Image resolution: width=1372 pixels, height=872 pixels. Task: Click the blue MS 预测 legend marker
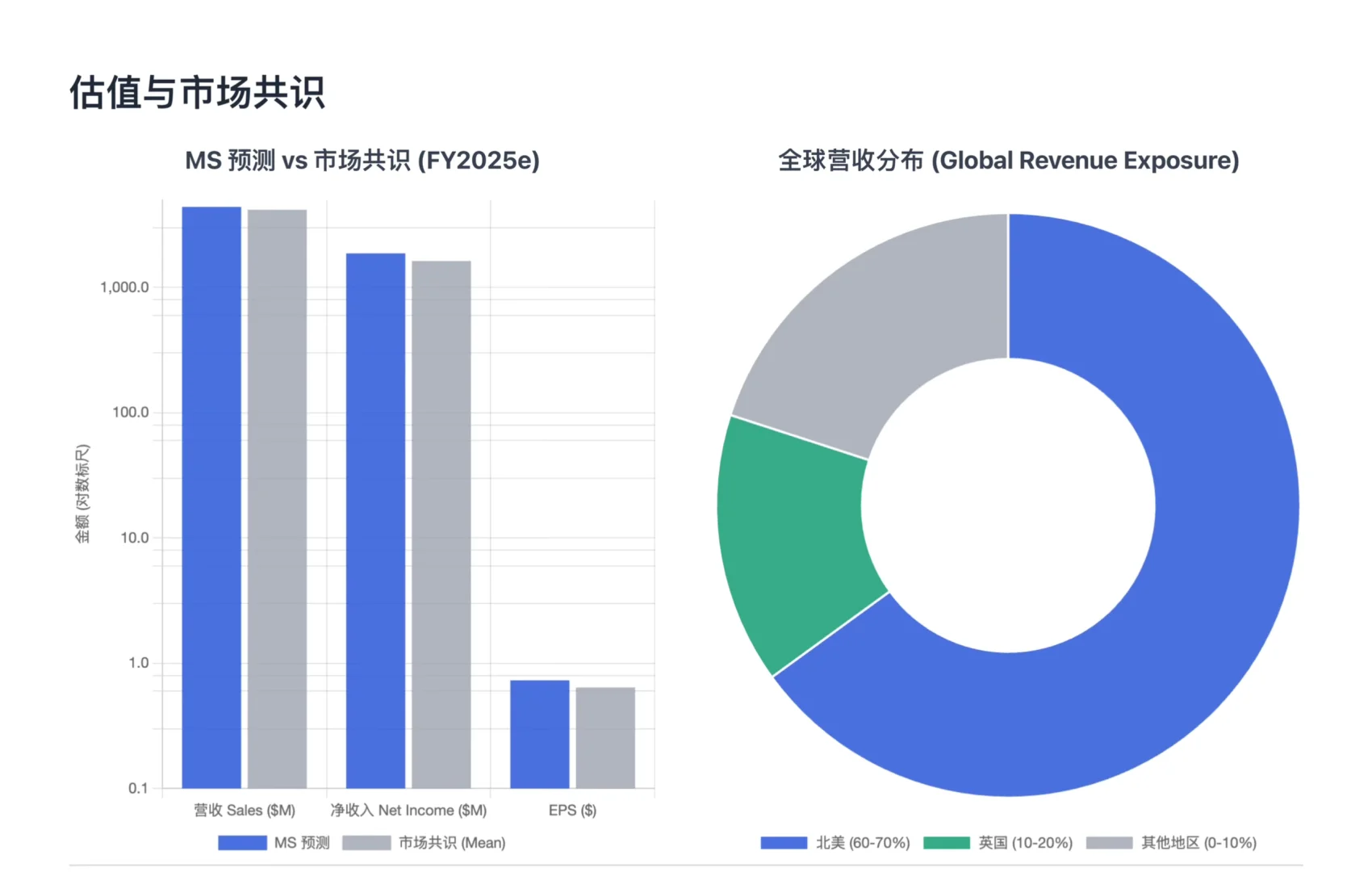[x=242, y=842]
